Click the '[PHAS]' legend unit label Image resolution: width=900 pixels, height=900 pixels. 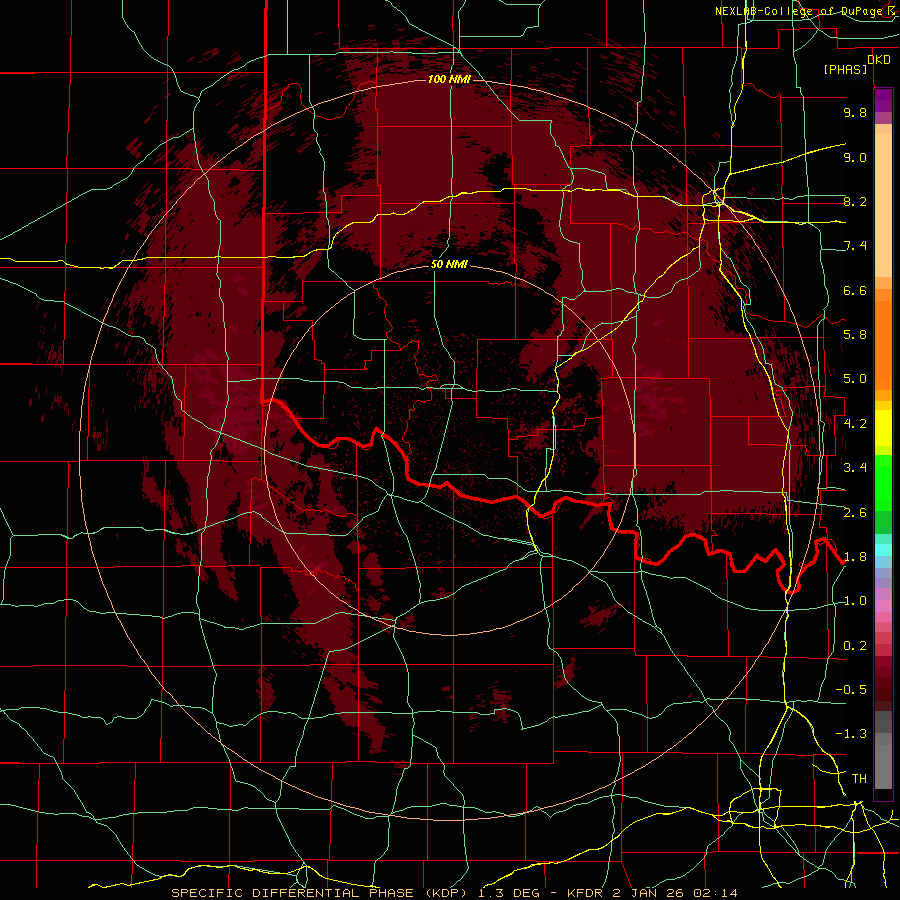(845, 69)
